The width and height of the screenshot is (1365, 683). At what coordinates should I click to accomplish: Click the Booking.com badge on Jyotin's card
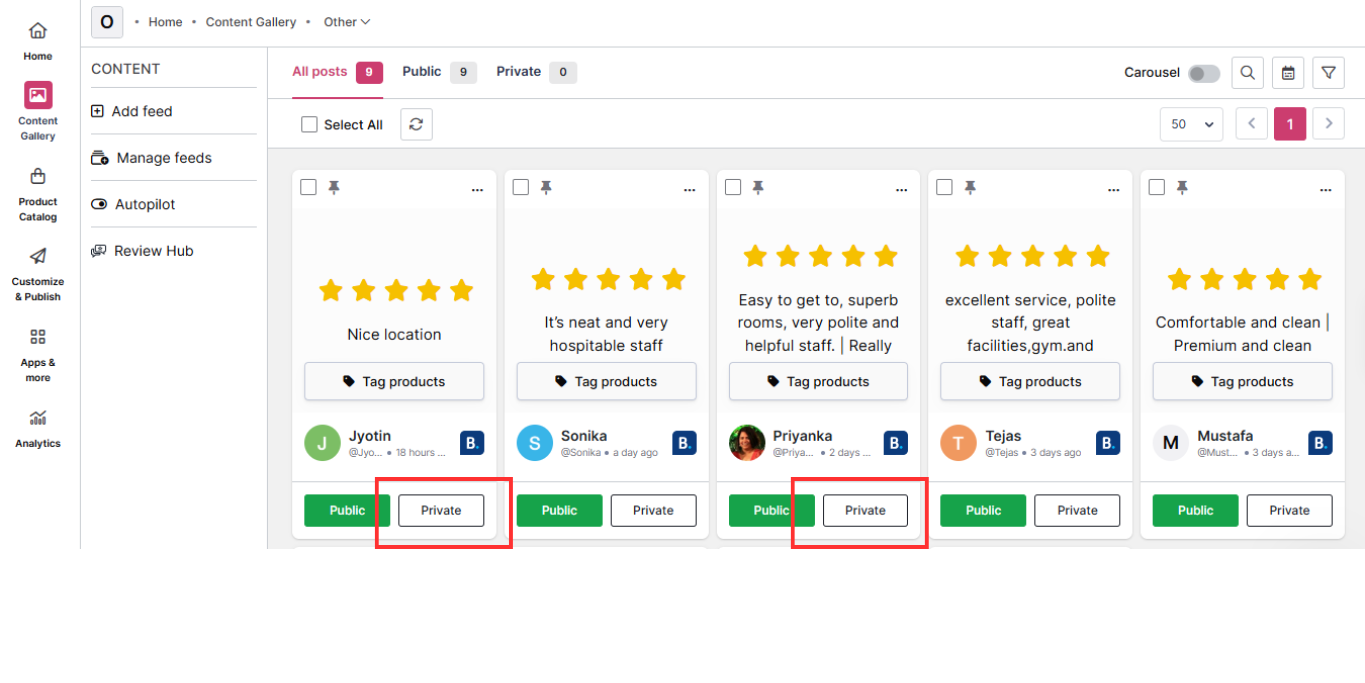tap(472, 443)
